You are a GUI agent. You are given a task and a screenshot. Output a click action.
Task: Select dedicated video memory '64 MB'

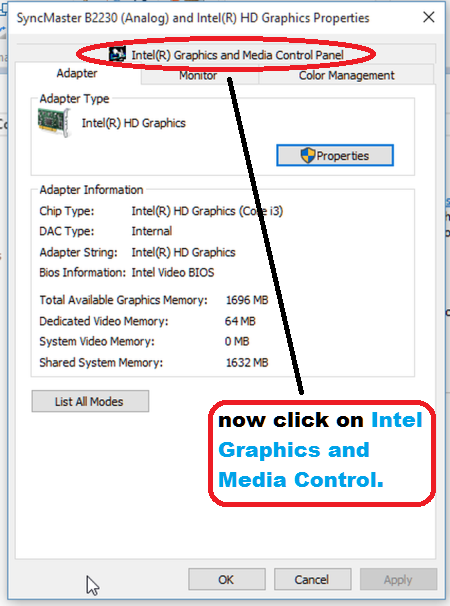pos(240,321)
